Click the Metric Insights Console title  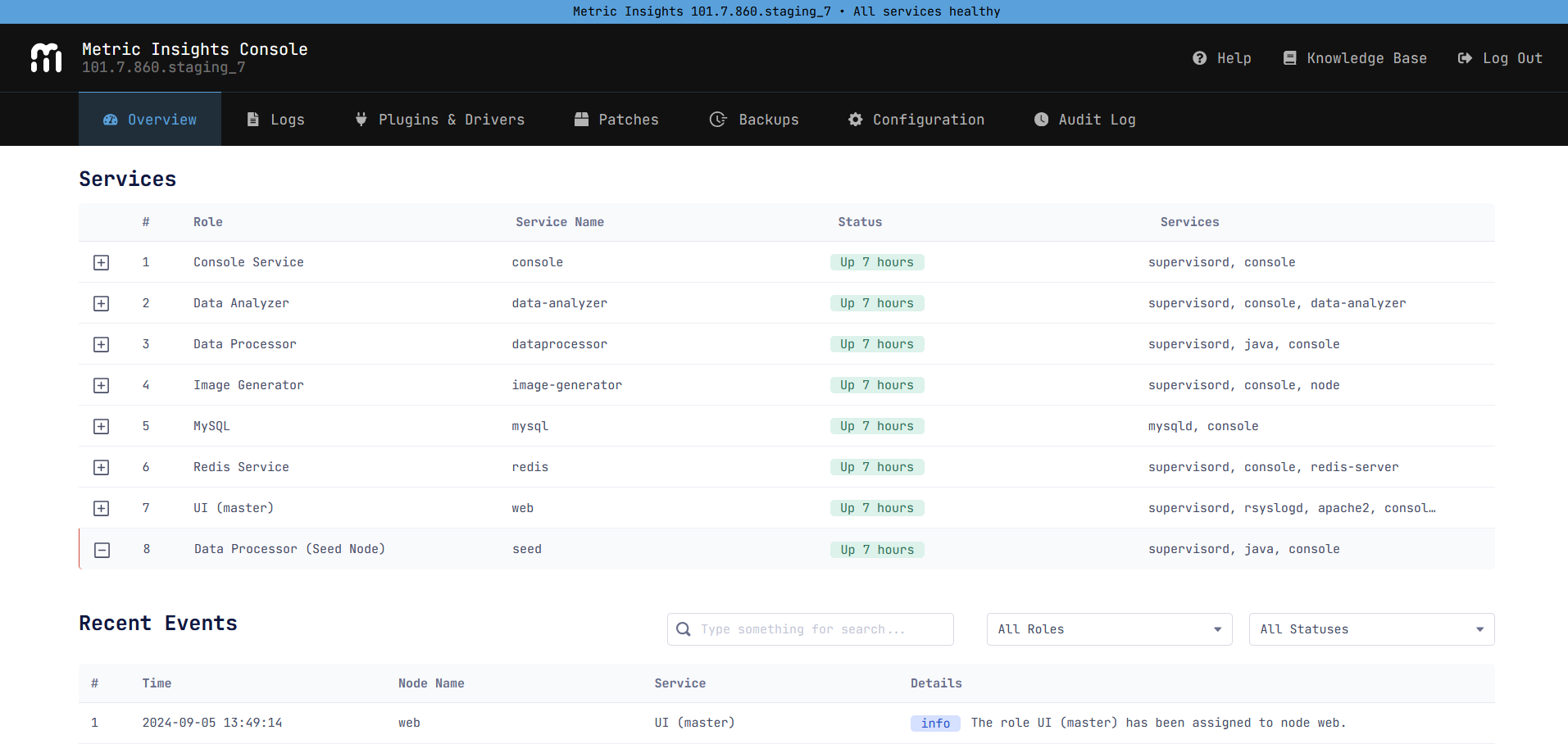point(195,49)
